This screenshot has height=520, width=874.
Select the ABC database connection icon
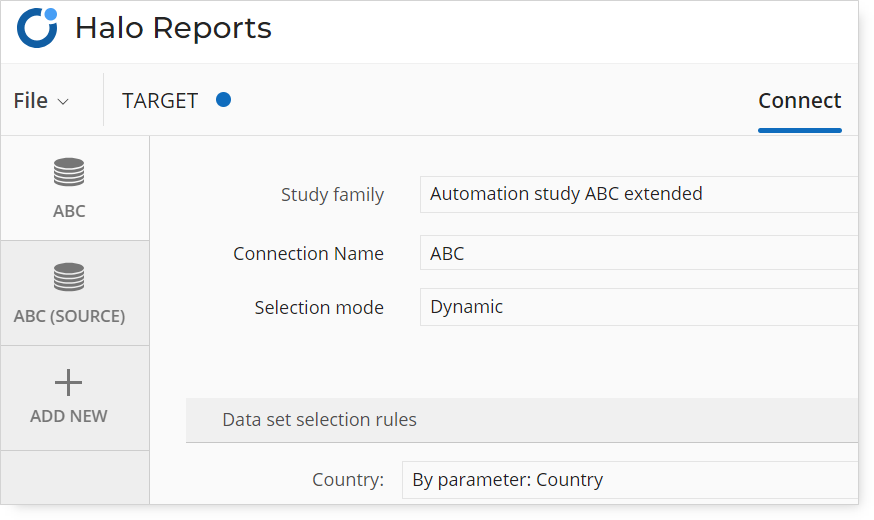pyautogui.click(x=69, y=172)
